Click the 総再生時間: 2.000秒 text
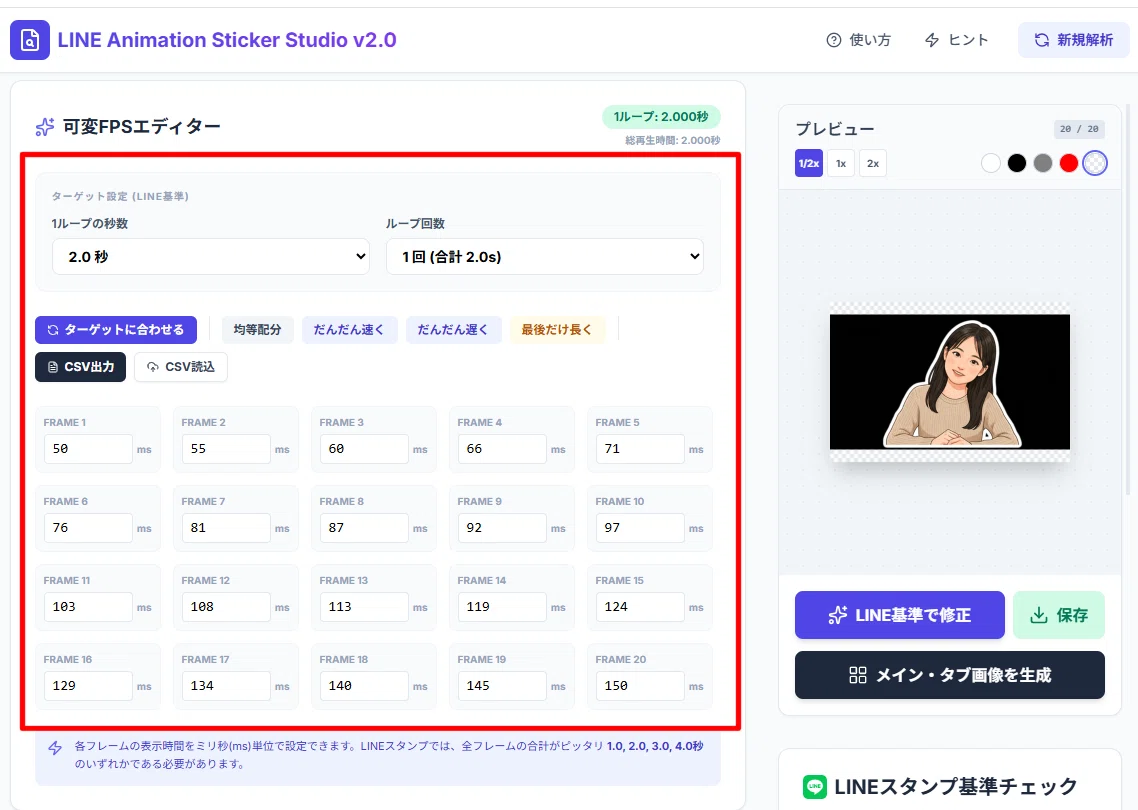Screen dimensions: 1138x810 (673, 141)
